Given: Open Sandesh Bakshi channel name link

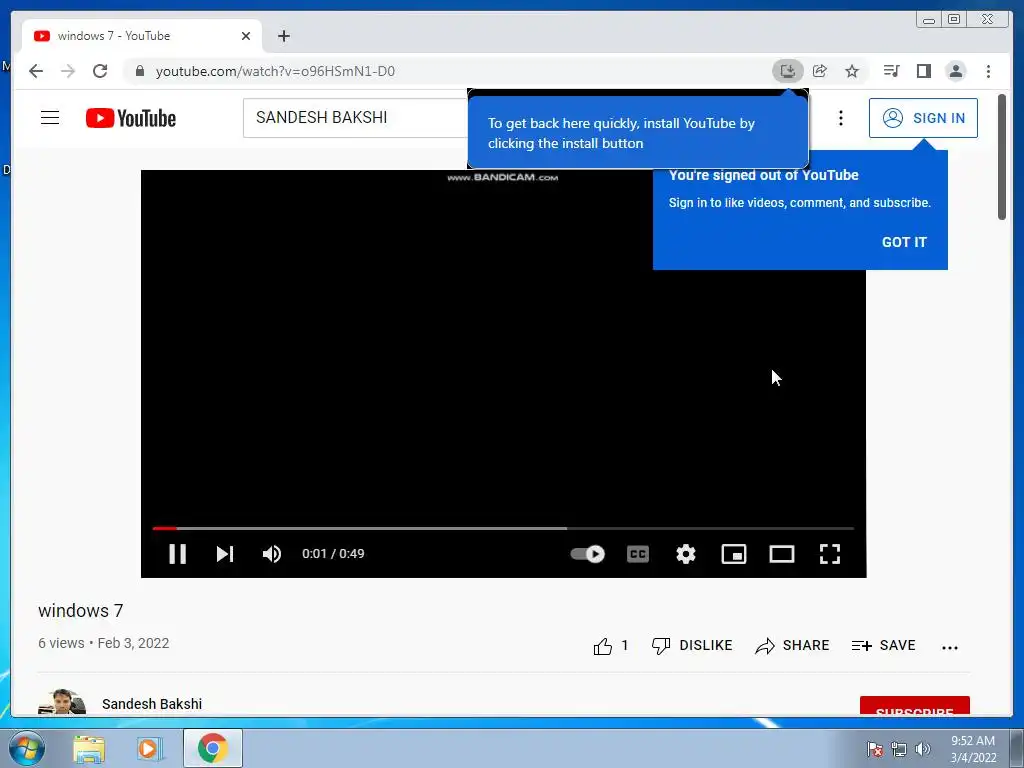Looking at the screenshot, I should point(152,704).
